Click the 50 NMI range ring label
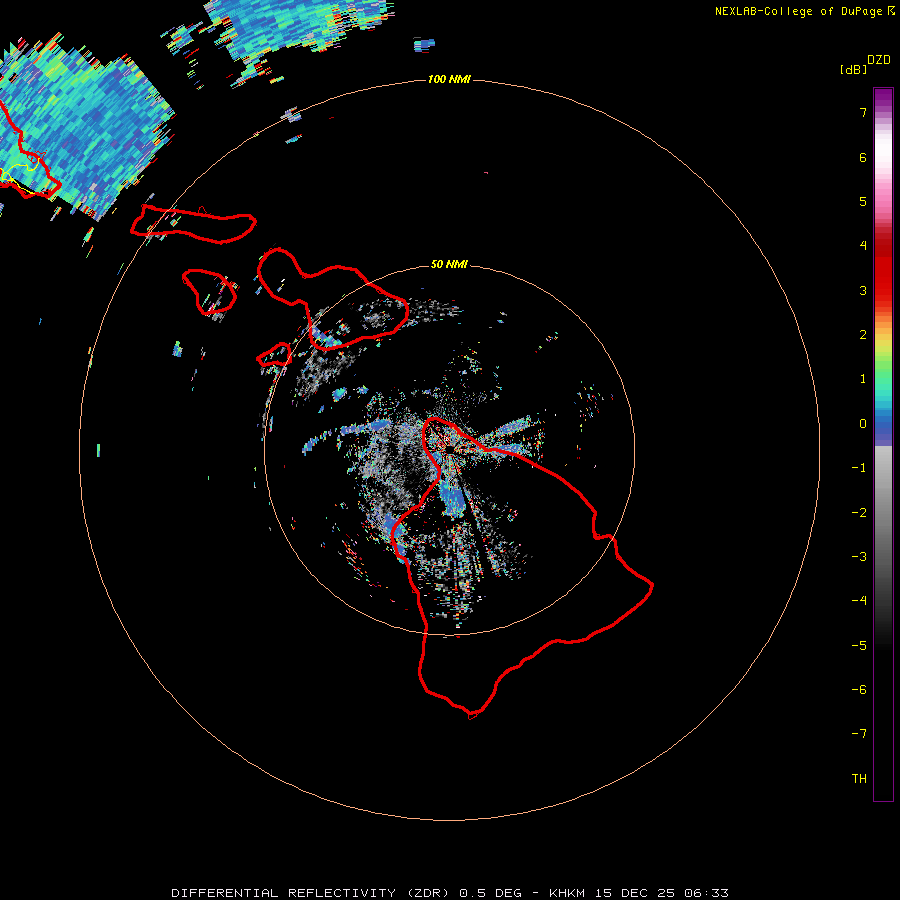This screenshot has height=900, width=900. tap(449, 264)
